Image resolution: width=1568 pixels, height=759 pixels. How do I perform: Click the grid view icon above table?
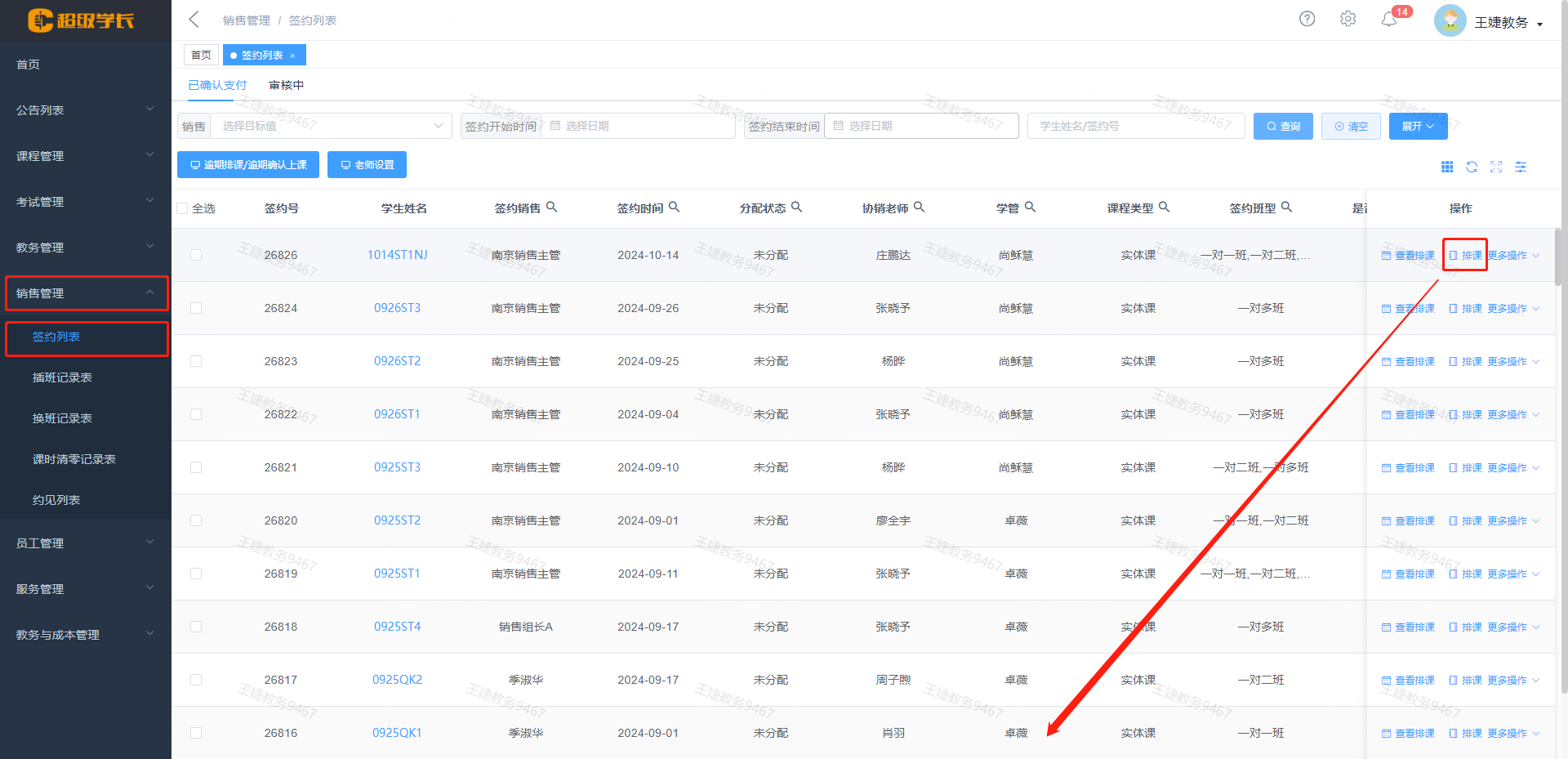[x=1447, y=167]
